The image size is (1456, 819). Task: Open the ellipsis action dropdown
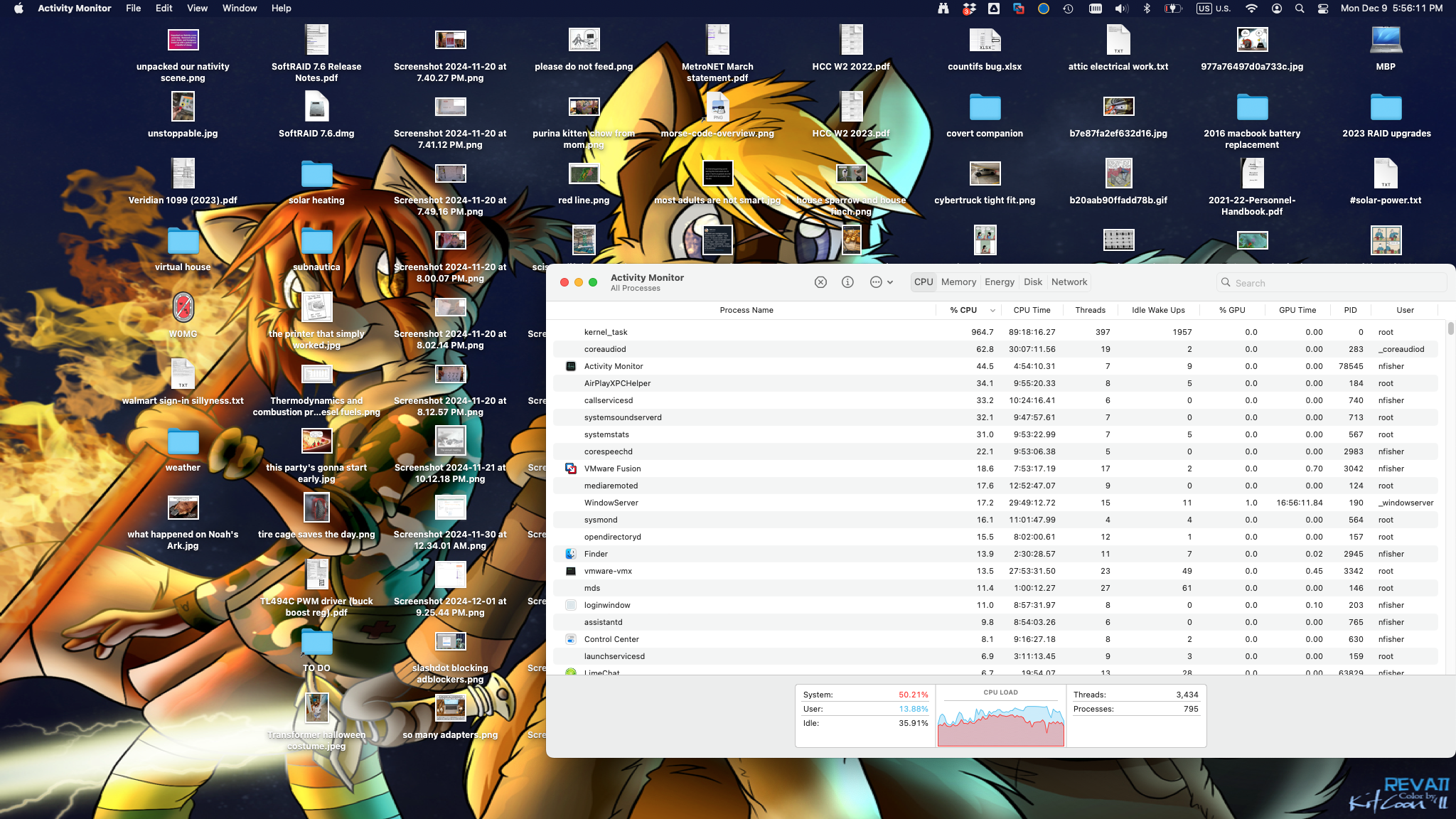click(881, 282)
